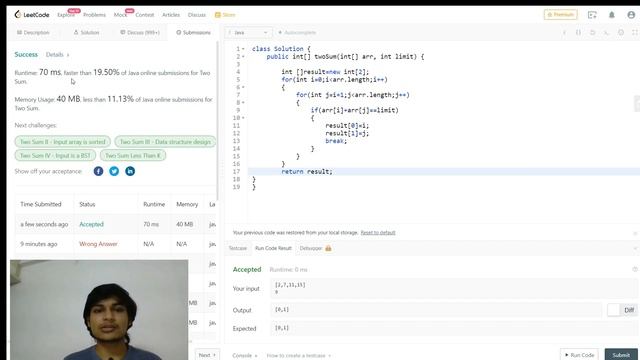
Task: Share acceptance on Twitter
Action: coord(114,171)
